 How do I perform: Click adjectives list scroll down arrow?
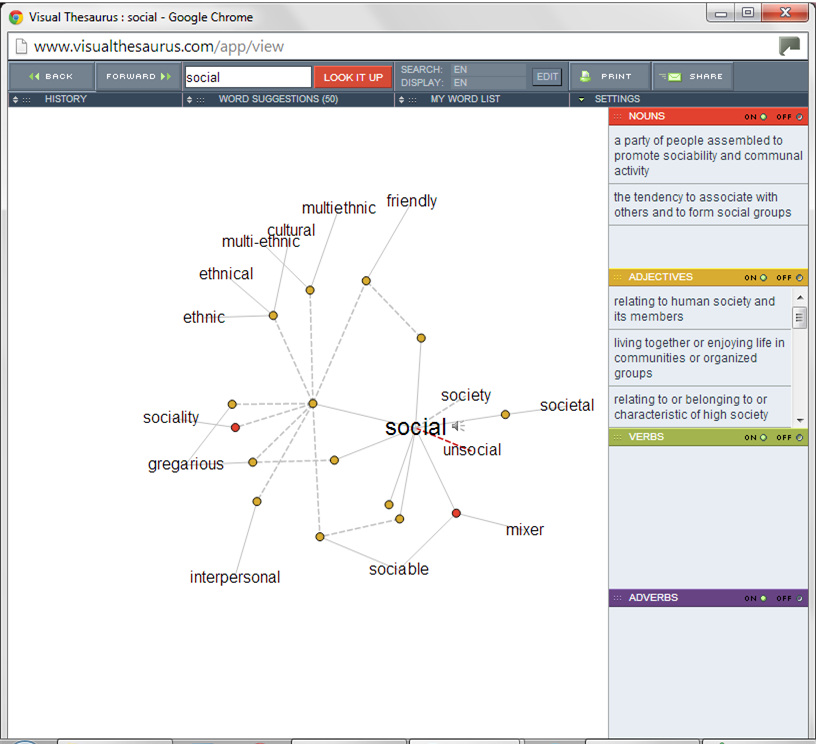[800, 420]
